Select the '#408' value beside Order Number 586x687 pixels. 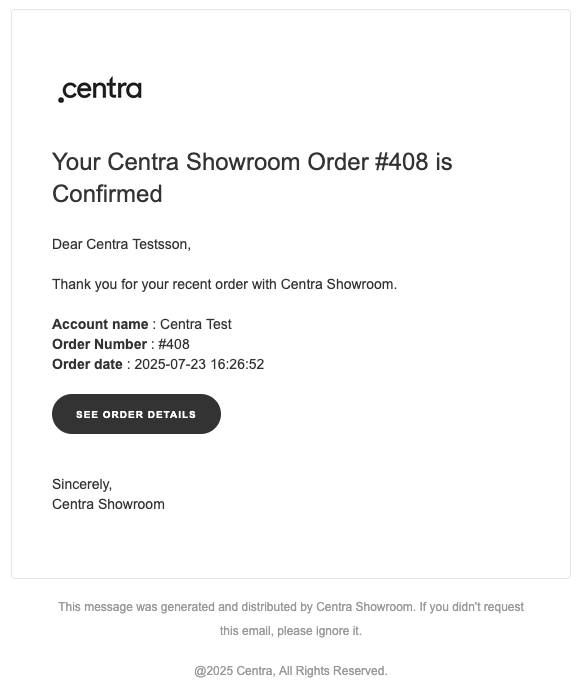tap(174, 344)
